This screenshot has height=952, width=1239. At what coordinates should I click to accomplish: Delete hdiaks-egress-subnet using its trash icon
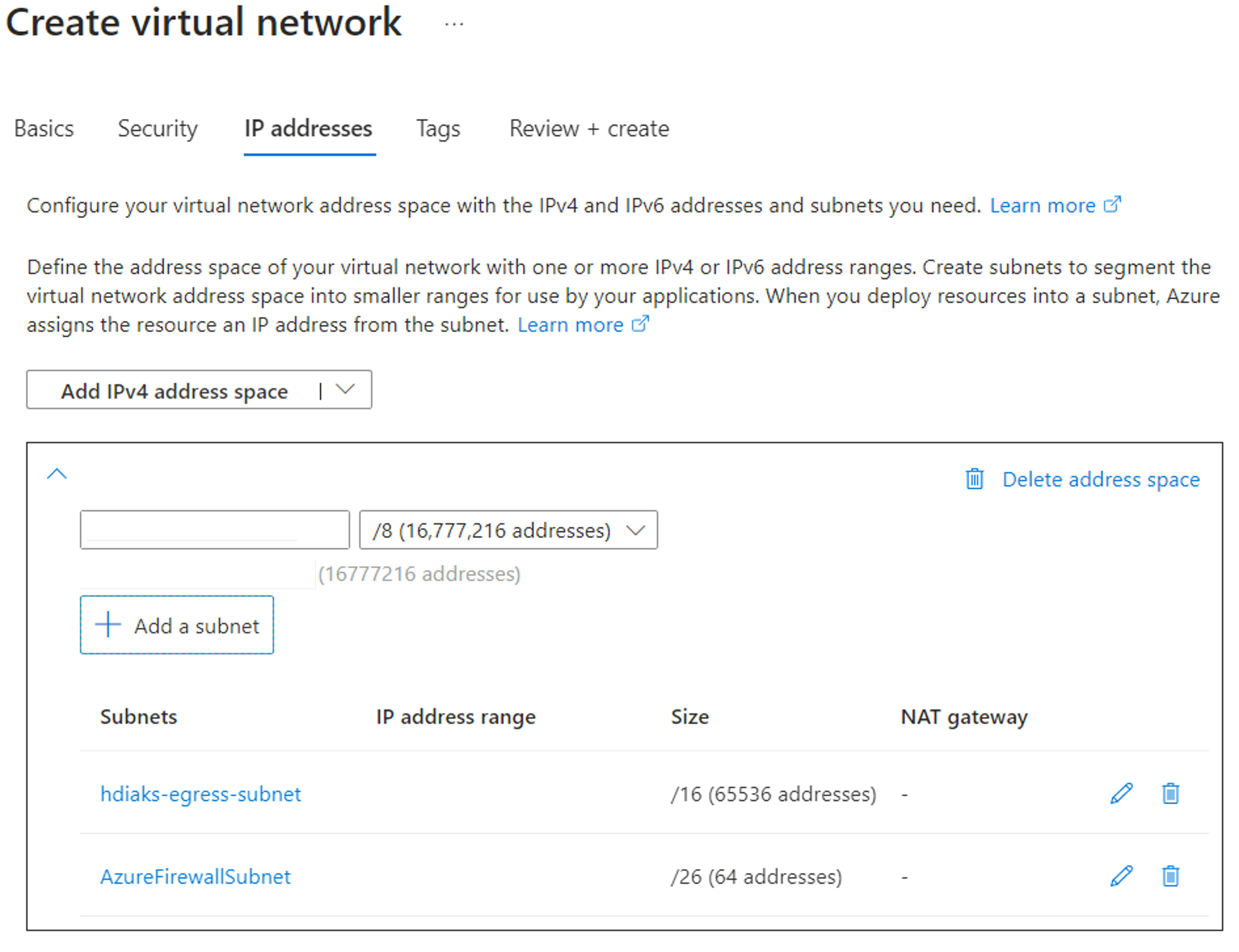[x=1170, y=793]
